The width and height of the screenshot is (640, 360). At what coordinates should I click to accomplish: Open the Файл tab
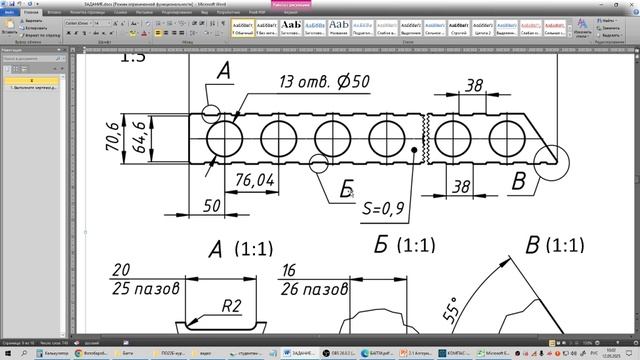click(x=10, y=13)
